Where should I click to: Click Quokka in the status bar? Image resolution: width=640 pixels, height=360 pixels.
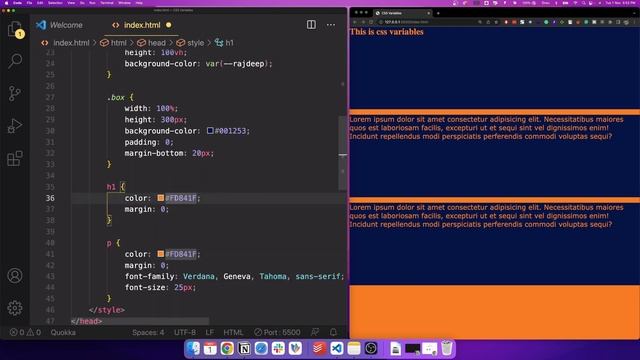tap(63, 332)
